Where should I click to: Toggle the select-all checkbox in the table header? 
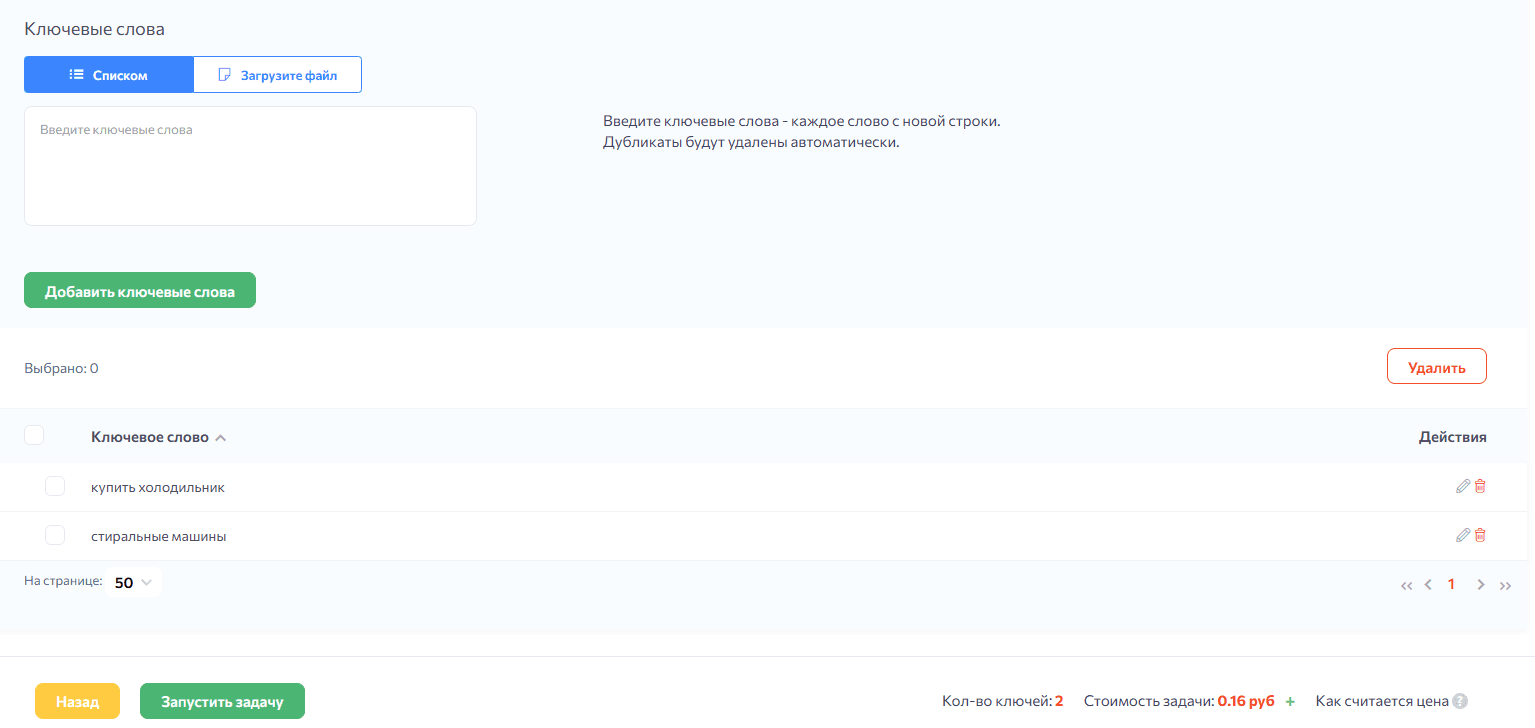pos(34,435)
